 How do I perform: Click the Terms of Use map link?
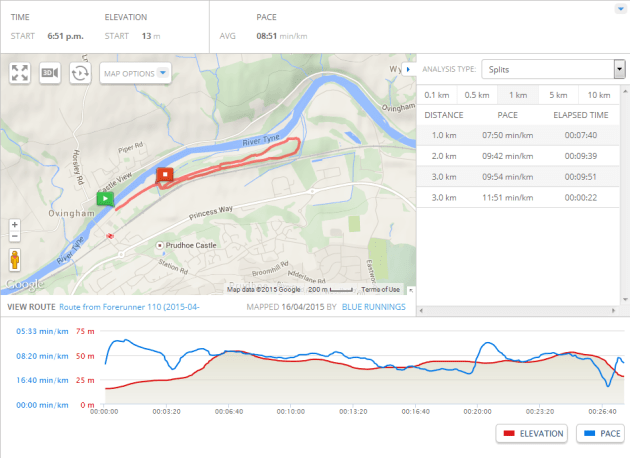tap(380, 289)
